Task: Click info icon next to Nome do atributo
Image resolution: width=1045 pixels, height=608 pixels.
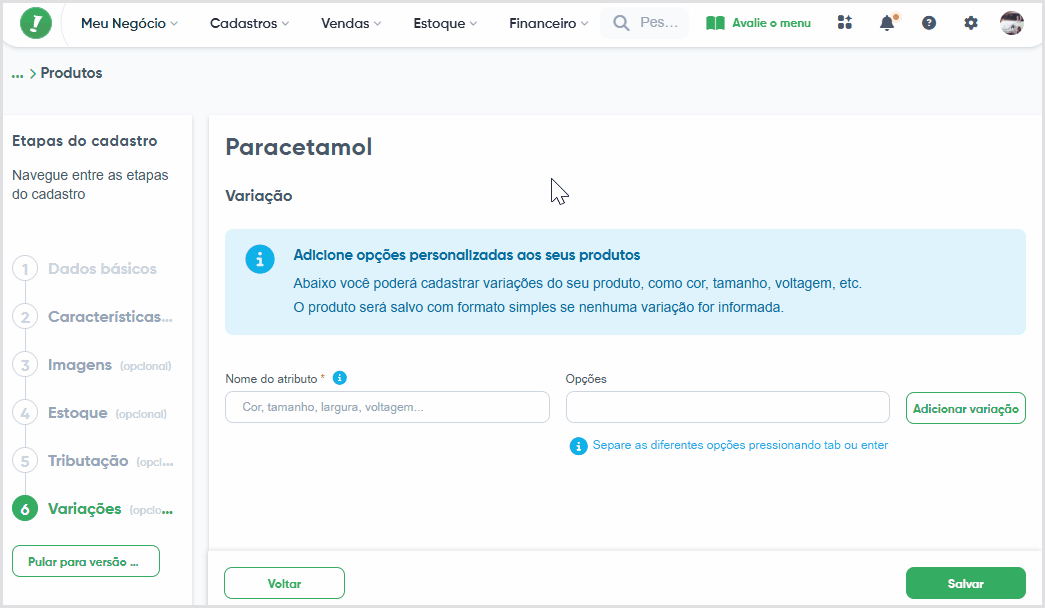Action: (339, 378)
